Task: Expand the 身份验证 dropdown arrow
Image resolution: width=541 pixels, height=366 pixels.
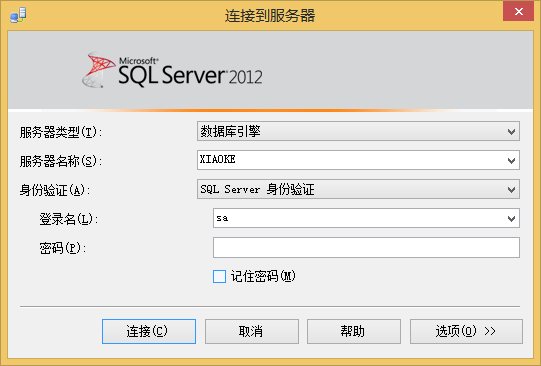Action: [x=511, y=189]
